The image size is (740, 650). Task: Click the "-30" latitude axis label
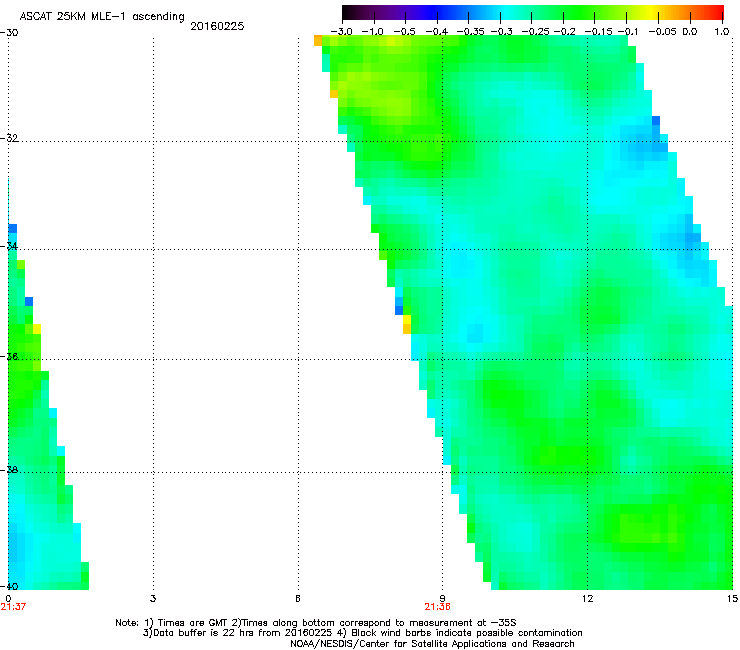click(x=9, y=33)
